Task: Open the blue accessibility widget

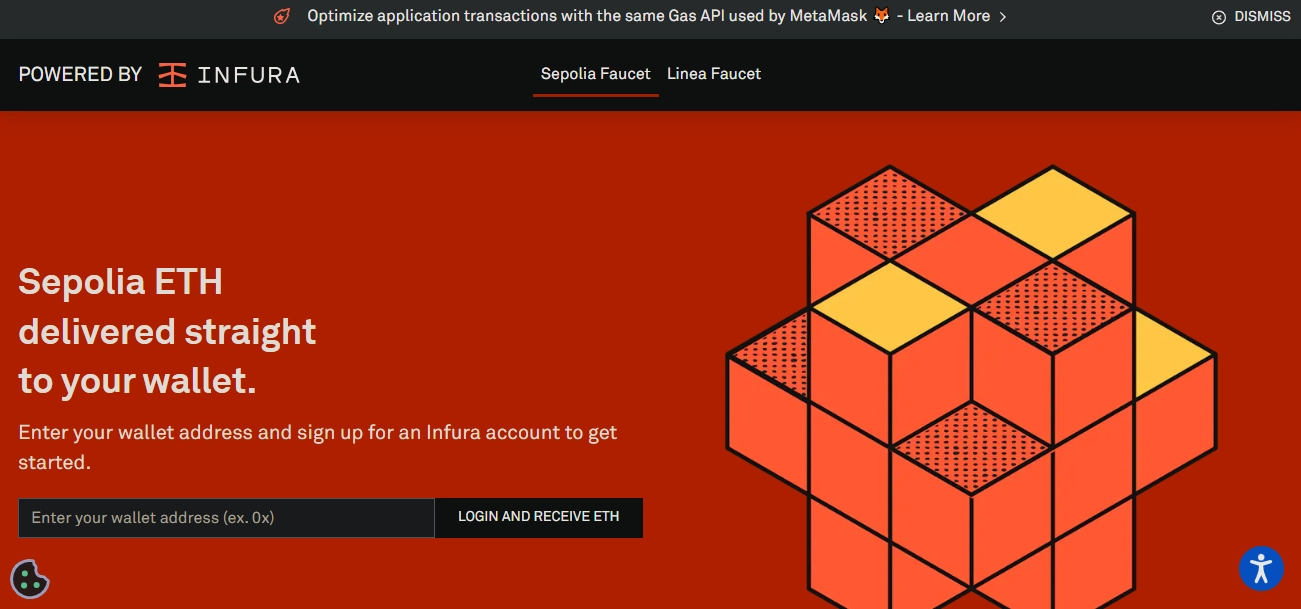Action: 1261,568
